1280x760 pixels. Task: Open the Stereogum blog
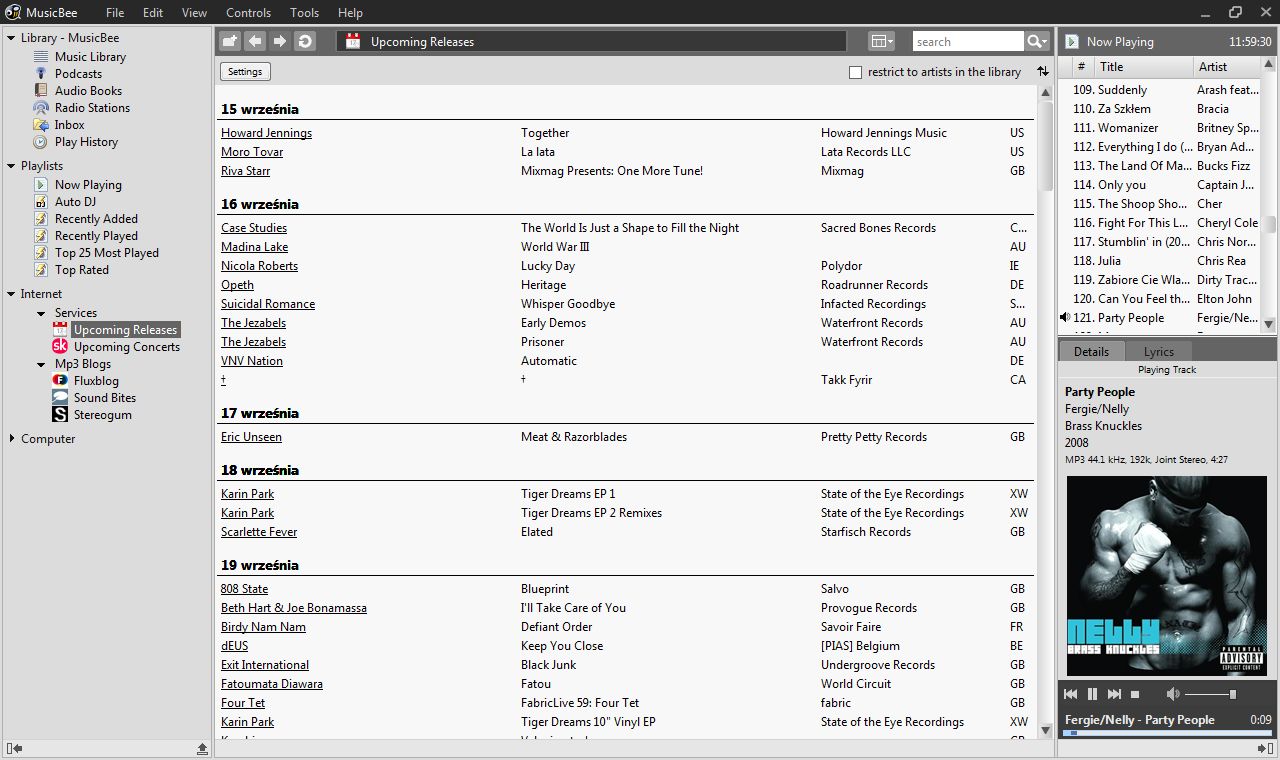[x=102, y=415]
